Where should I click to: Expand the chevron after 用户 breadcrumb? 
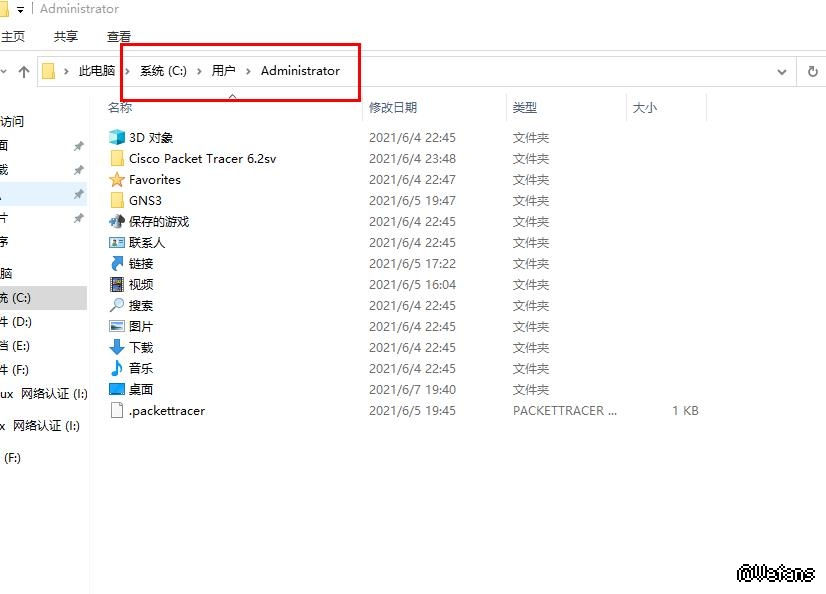[x=248, y=71]
